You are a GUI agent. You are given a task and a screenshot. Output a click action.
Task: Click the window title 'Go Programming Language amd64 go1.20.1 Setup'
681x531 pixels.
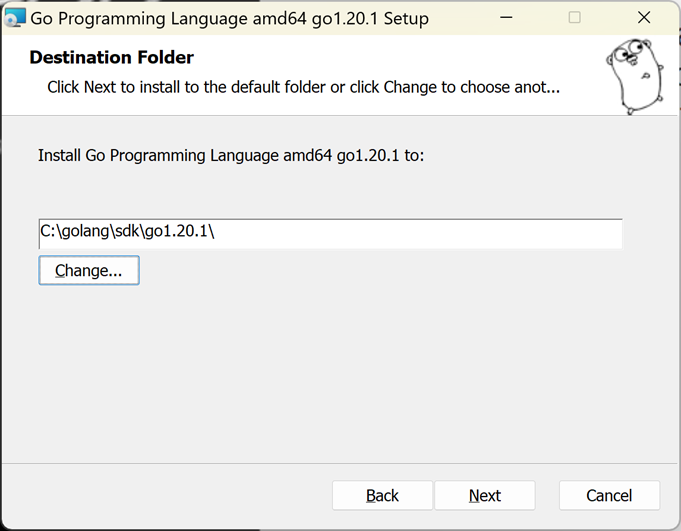coord(229,19)
